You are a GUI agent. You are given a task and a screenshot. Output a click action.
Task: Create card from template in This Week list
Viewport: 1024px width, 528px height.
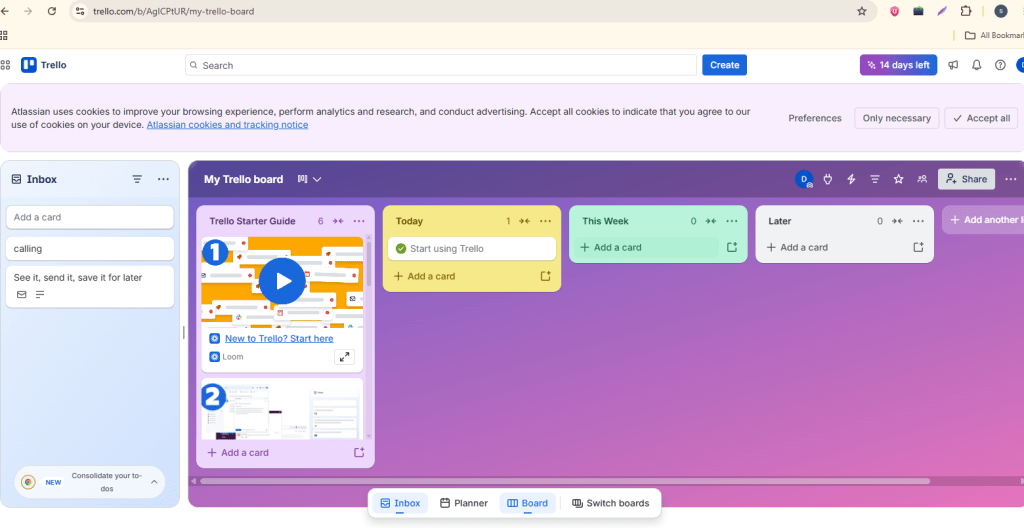point(732,248)
